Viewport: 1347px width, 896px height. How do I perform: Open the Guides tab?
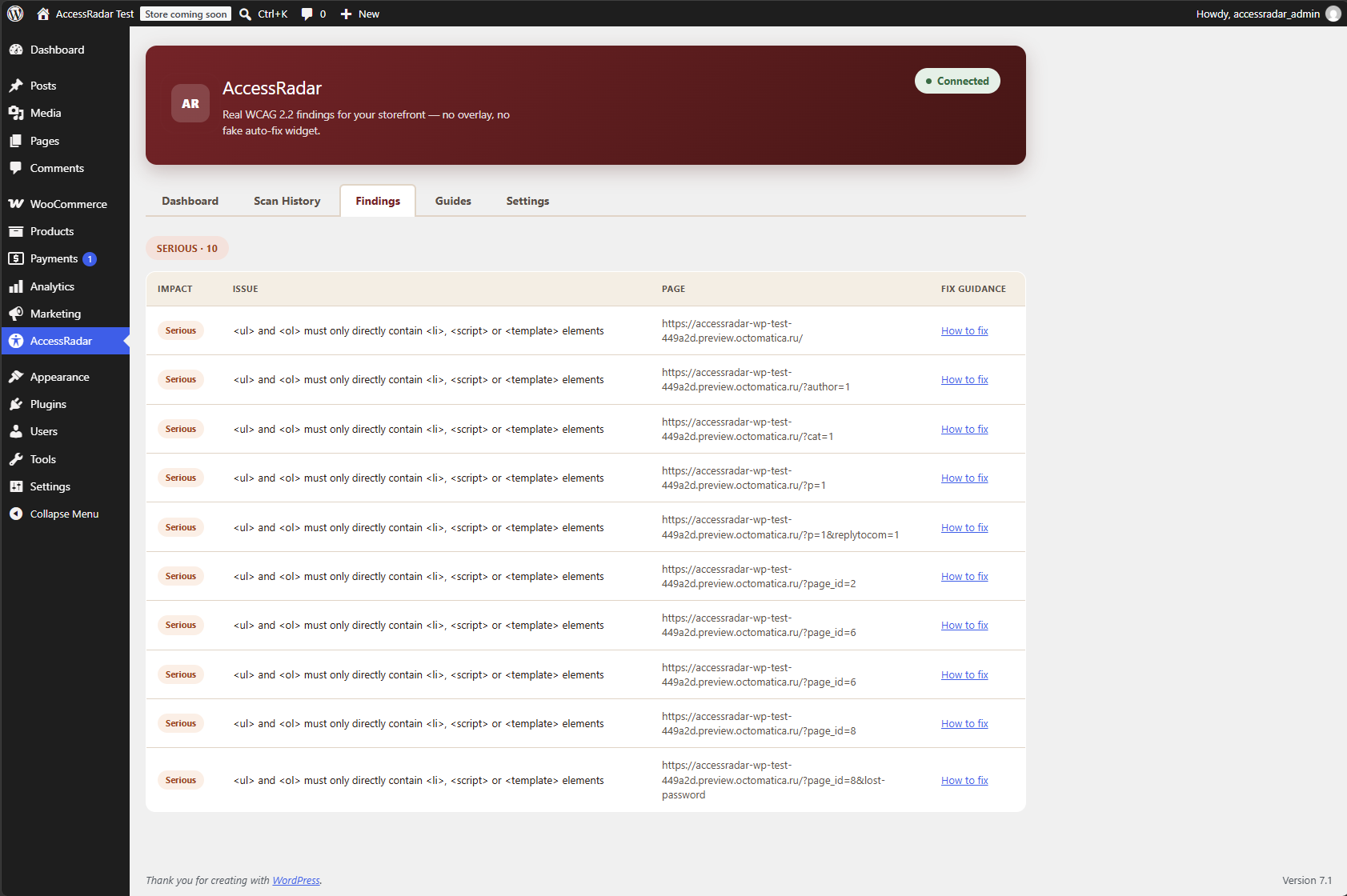point(453,201)
